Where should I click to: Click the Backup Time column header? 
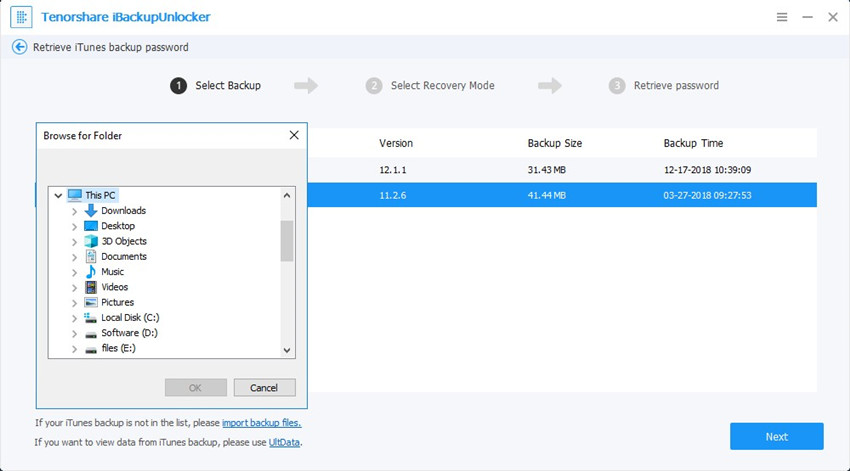[x=693, y=143]
